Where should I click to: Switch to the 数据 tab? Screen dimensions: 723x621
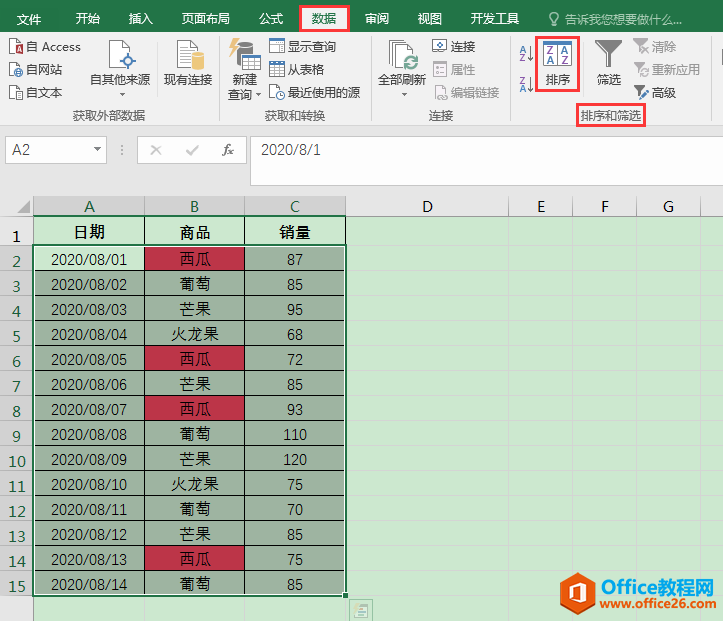324,19
